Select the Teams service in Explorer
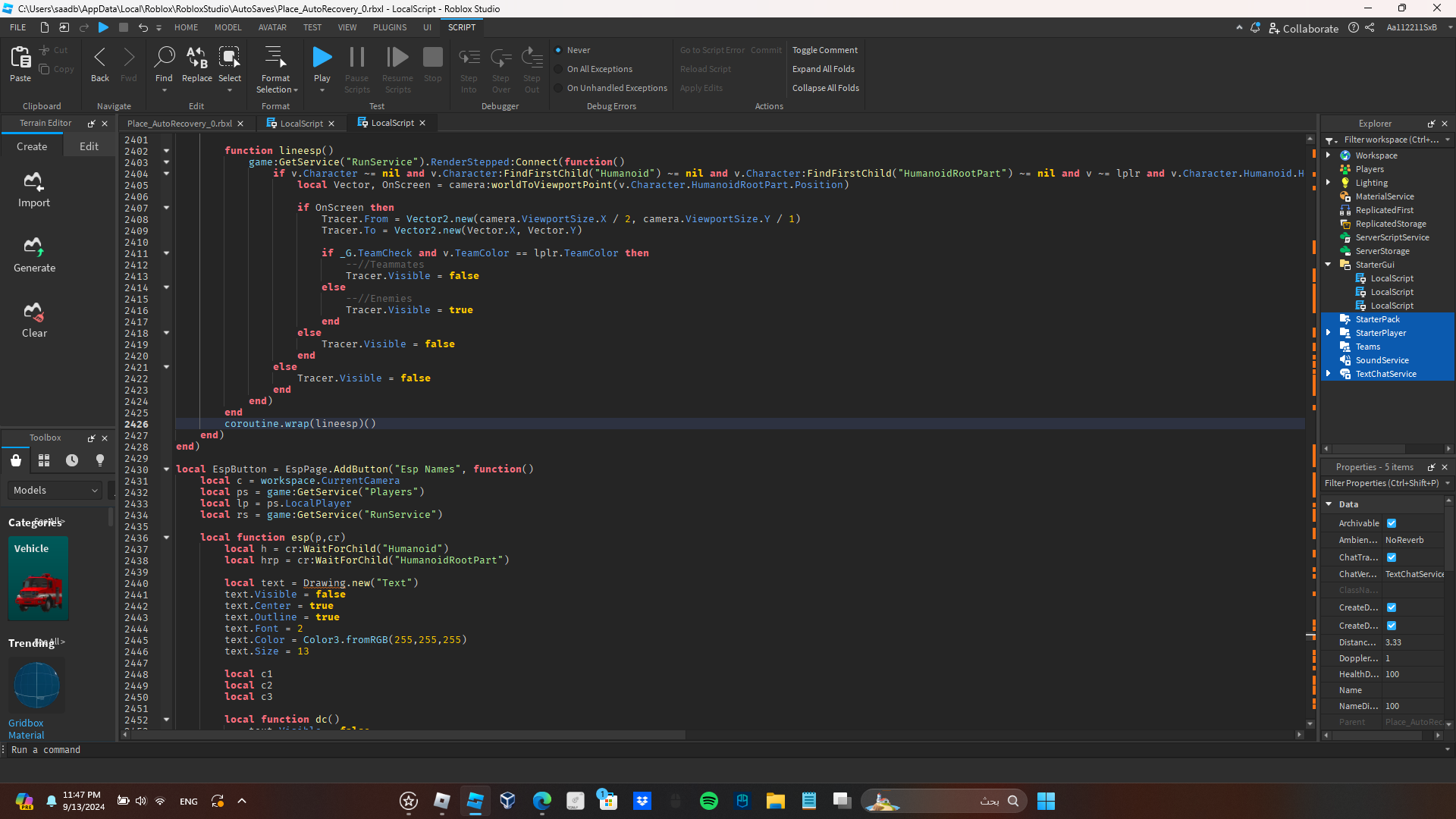 (x=1367, y=347)
